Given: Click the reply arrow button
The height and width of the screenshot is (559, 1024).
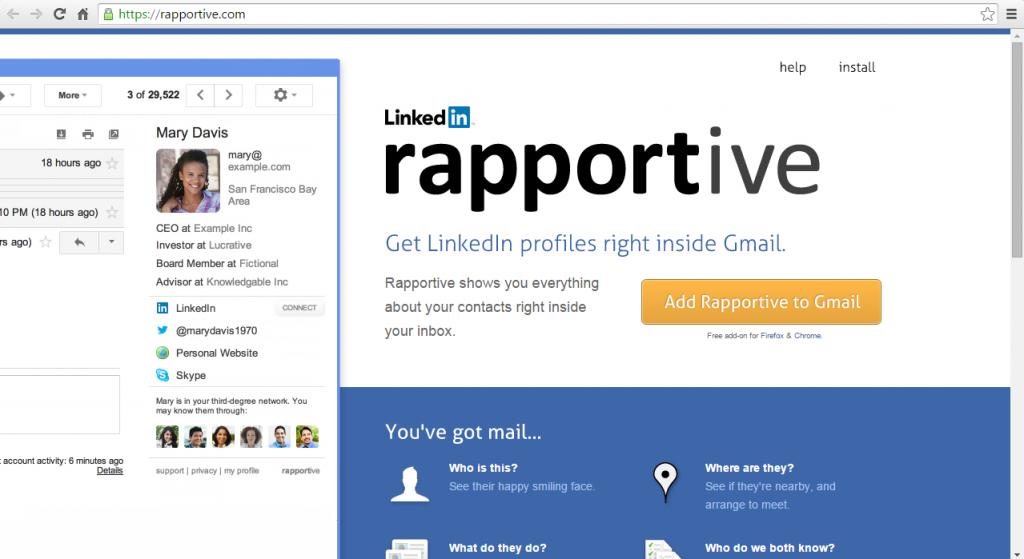Looking at the screenshot, I should [79, 242].
